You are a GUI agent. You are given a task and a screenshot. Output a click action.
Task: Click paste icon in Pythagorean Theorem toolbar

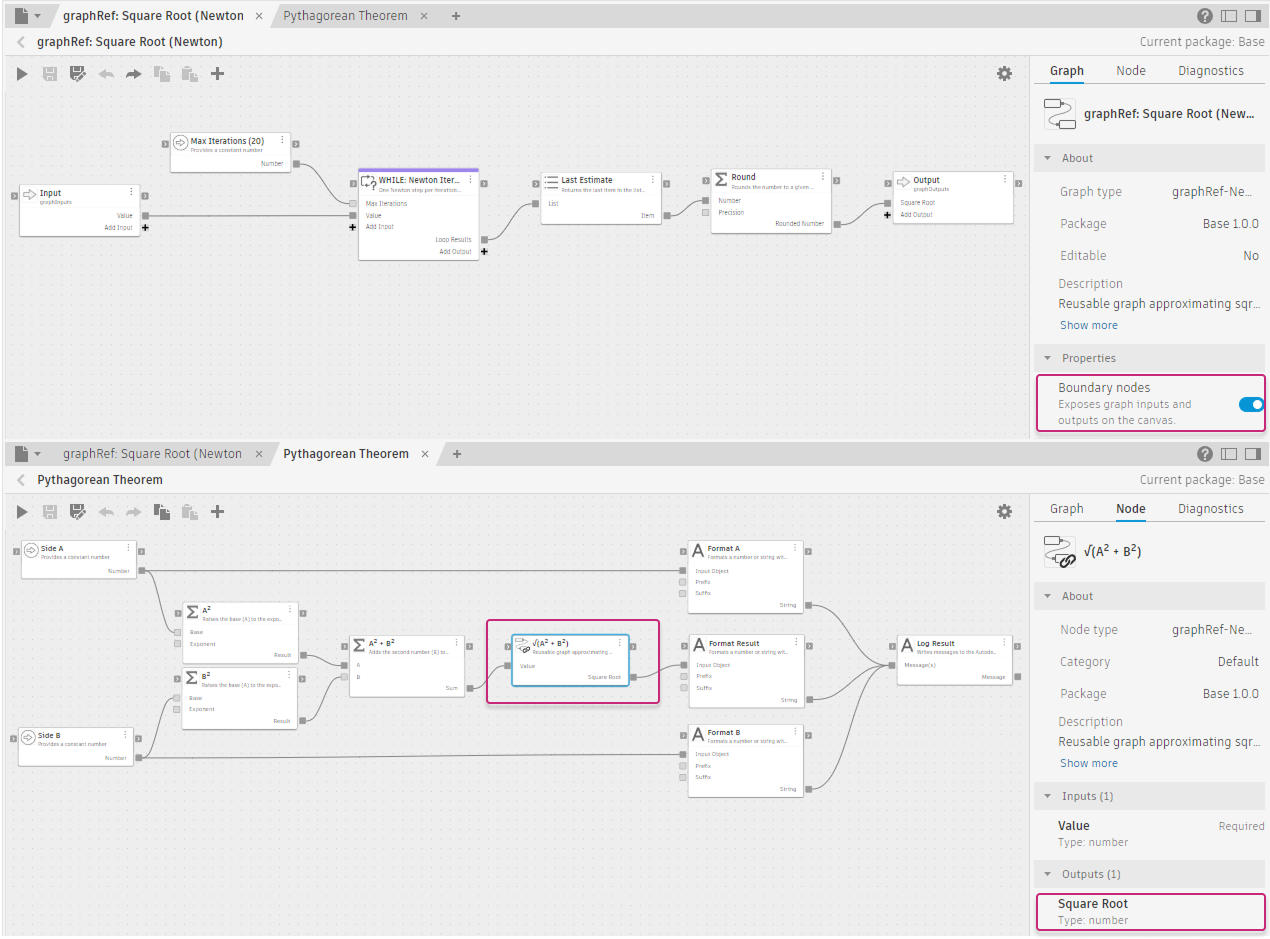[189, 512]
